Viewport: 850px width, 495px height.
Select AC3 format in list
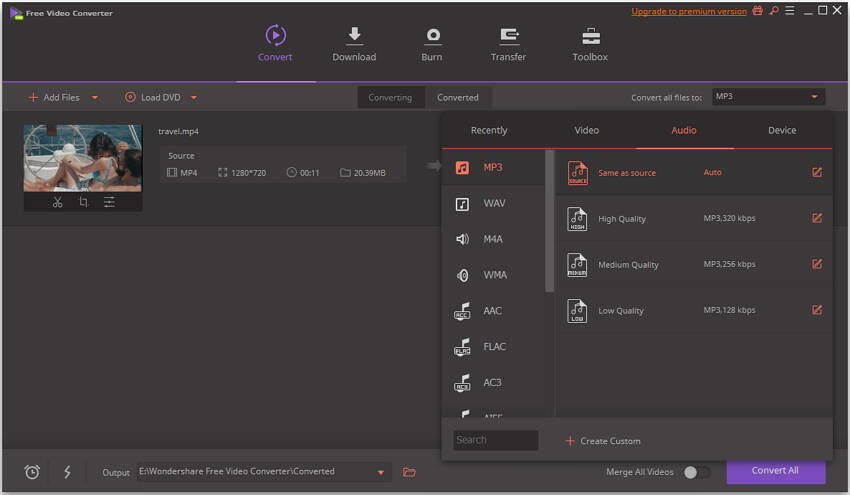click(x=493, y=382)
